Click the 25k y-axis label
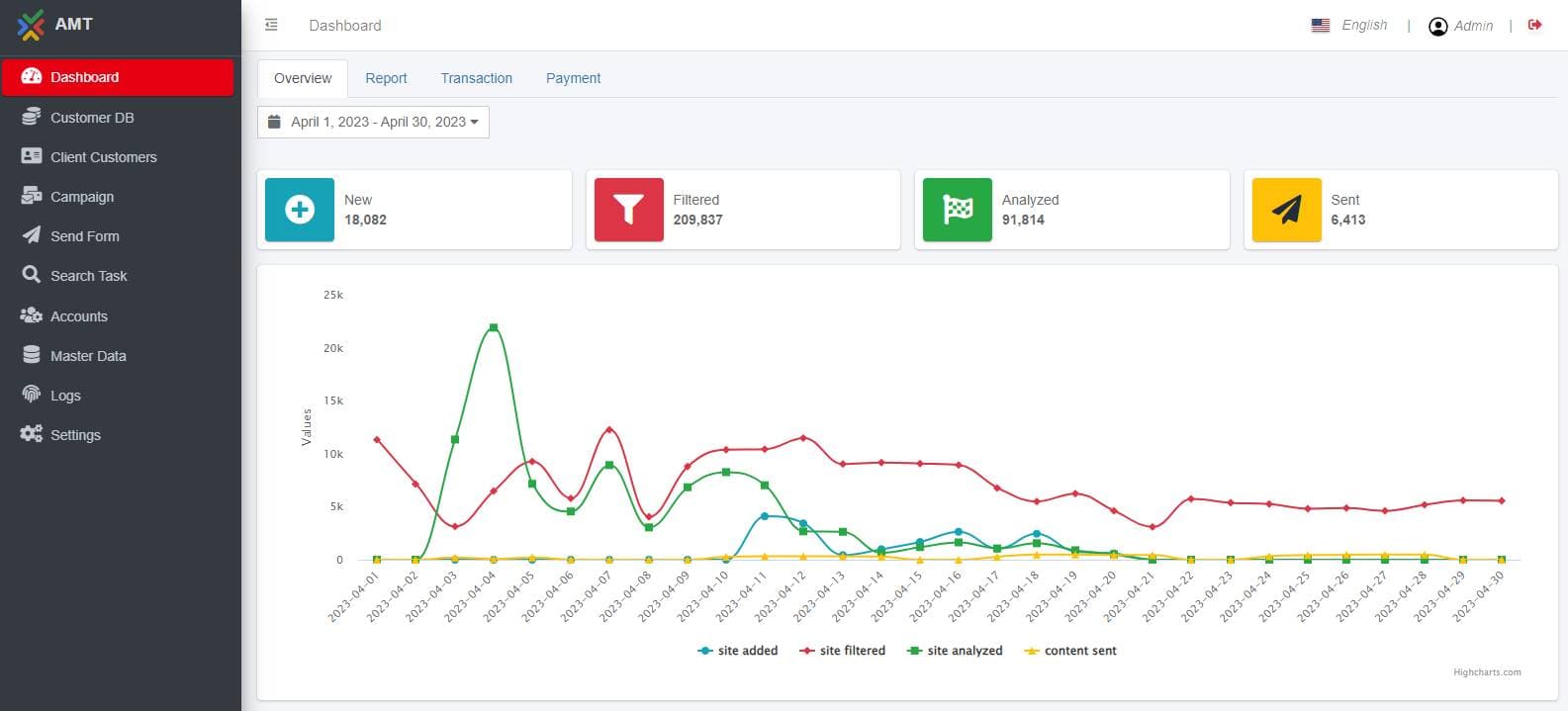This screenshot has height=711, width=1568. pyautogui.click(x=333, y=295)
